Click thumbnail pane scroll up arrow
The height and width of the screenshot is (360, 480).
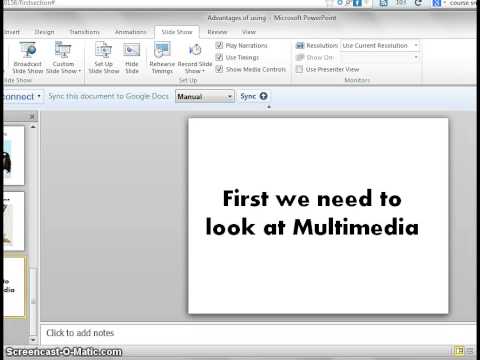(x=33, y=127)
